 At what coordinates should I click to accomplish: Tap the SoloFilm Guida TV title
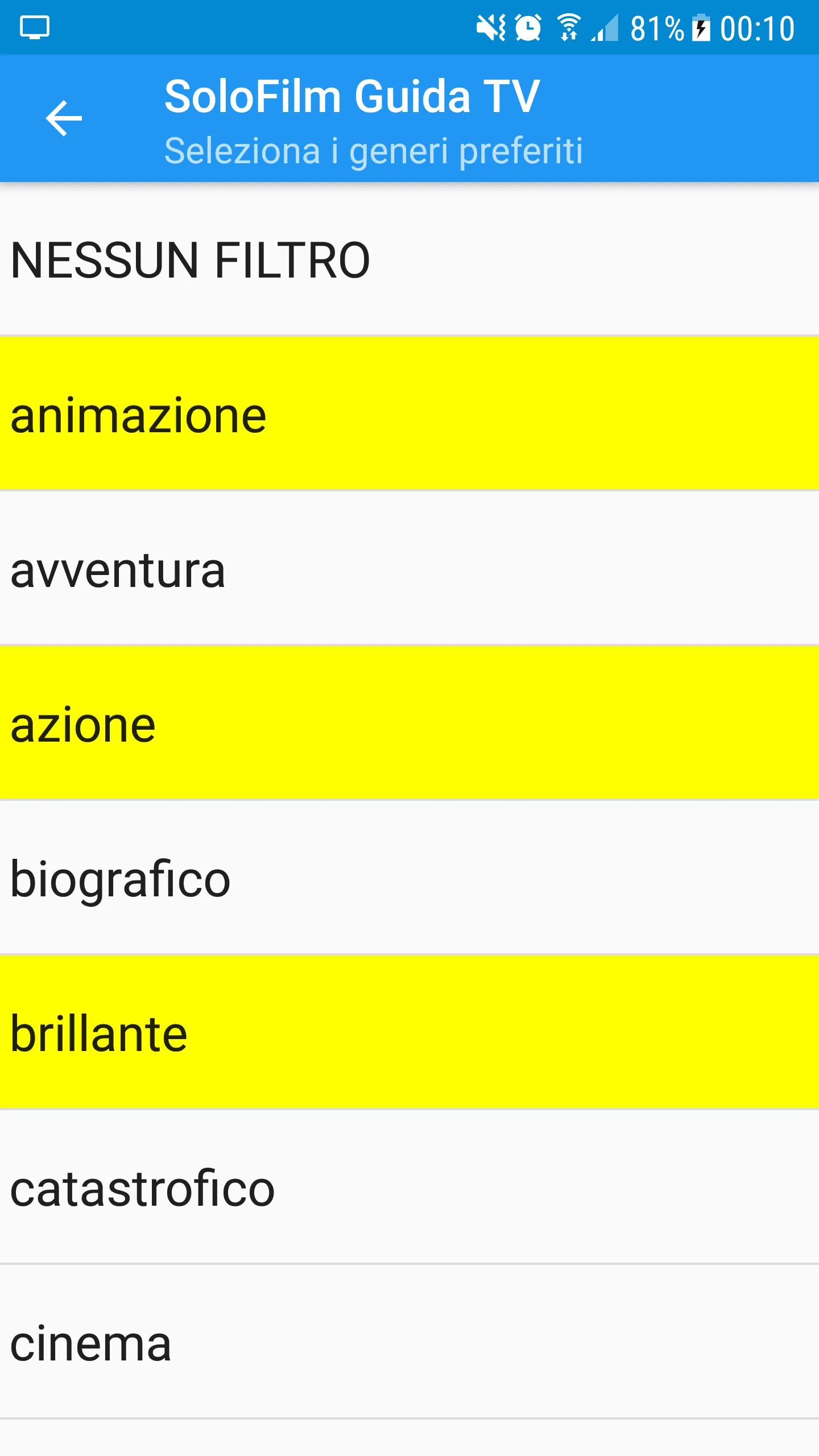coord(352,96)
